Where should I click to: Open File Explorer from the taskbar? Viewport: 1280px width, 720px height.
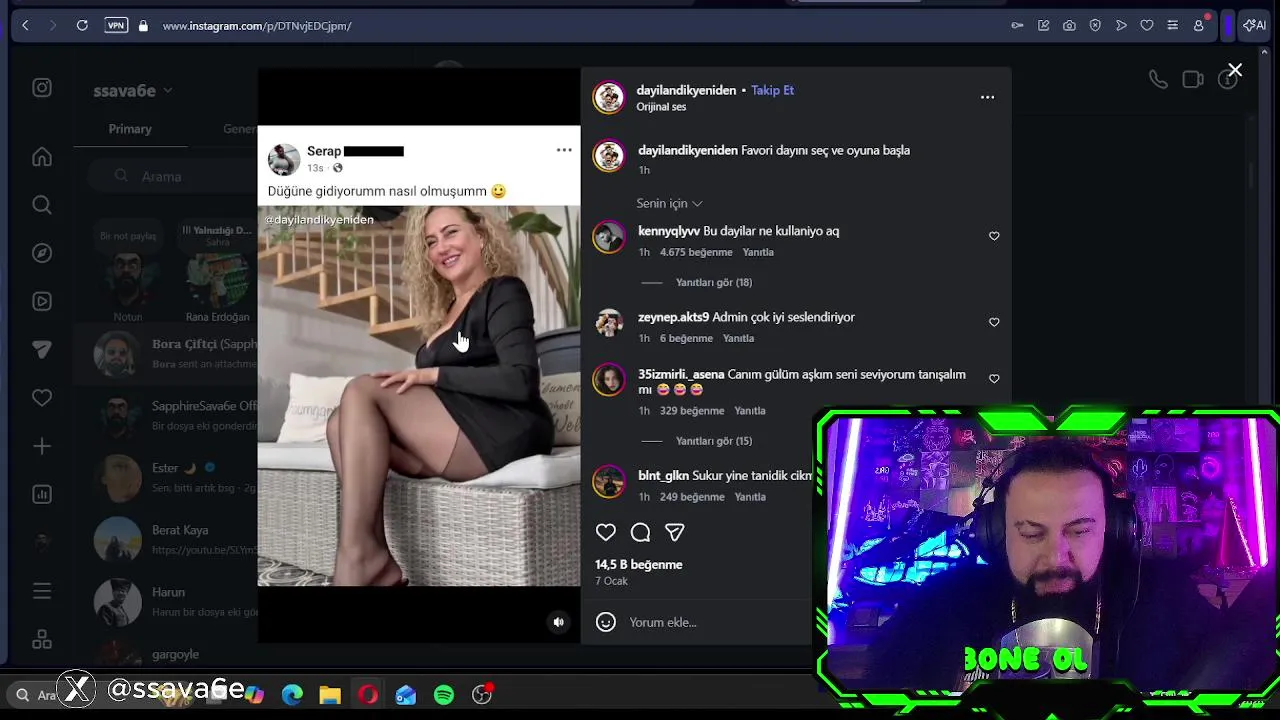point(330,695)
